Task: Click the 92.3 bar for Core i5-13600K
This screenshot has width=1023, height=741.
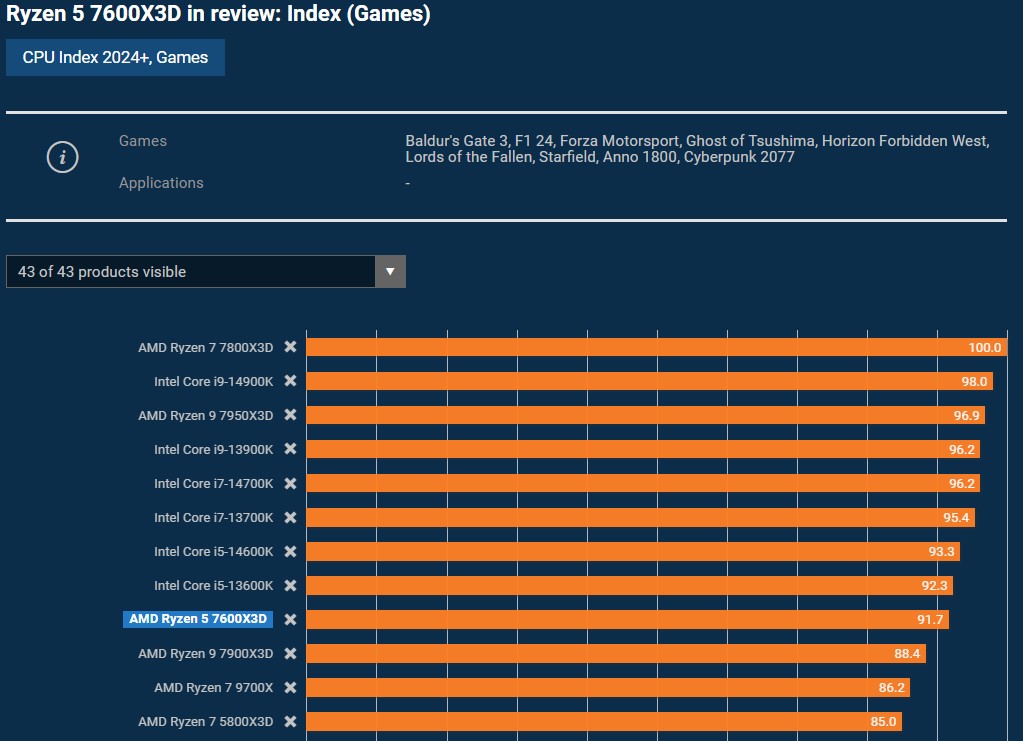Action: pos(630,585)
